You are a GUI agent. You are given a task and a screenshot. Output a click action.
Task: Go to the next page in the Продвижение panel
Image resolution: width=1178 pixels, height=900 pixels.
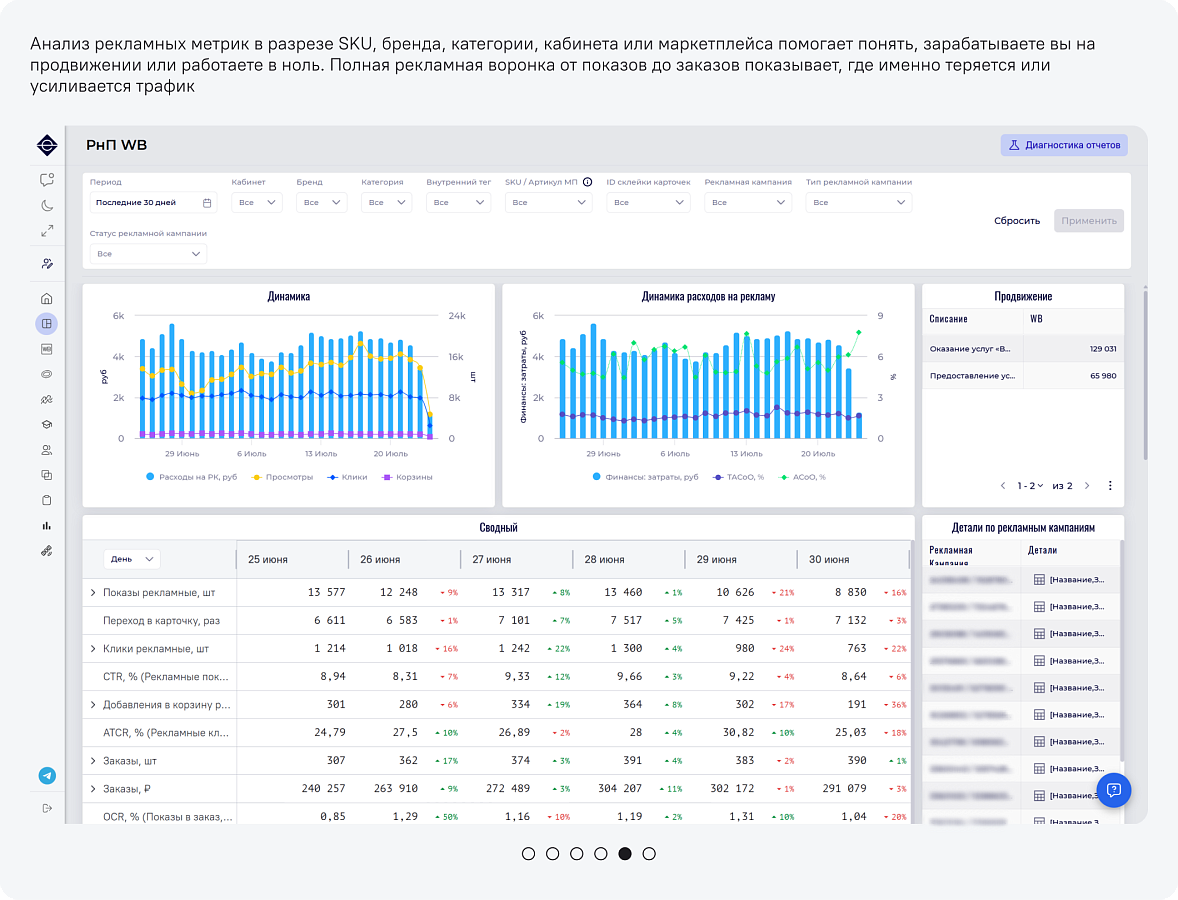coord(1087,486)
